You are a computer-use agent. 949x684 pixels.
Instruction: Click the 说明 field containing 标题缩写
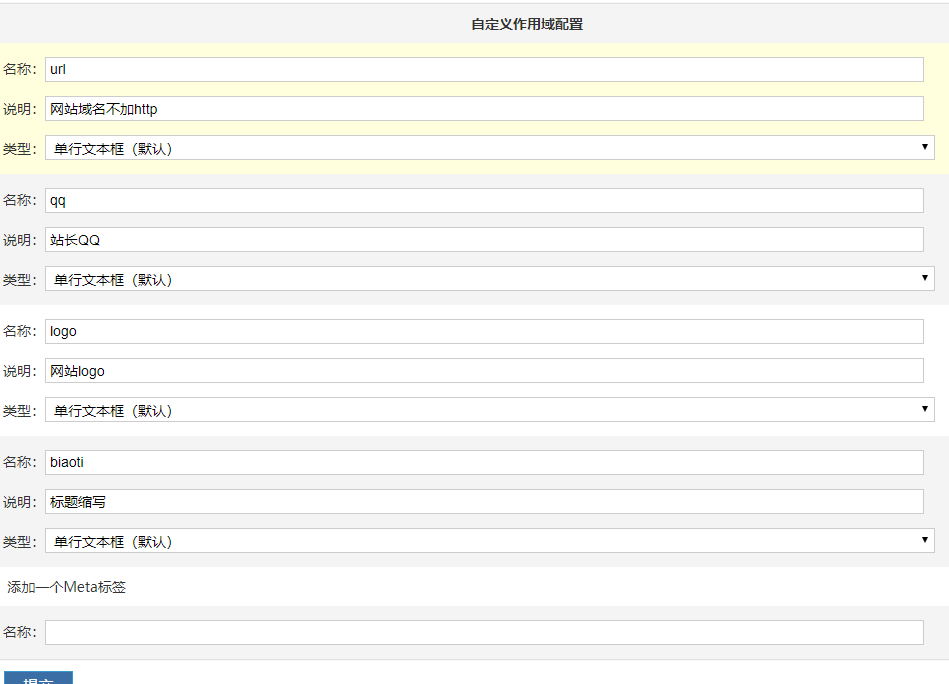[x=400, y=501]
